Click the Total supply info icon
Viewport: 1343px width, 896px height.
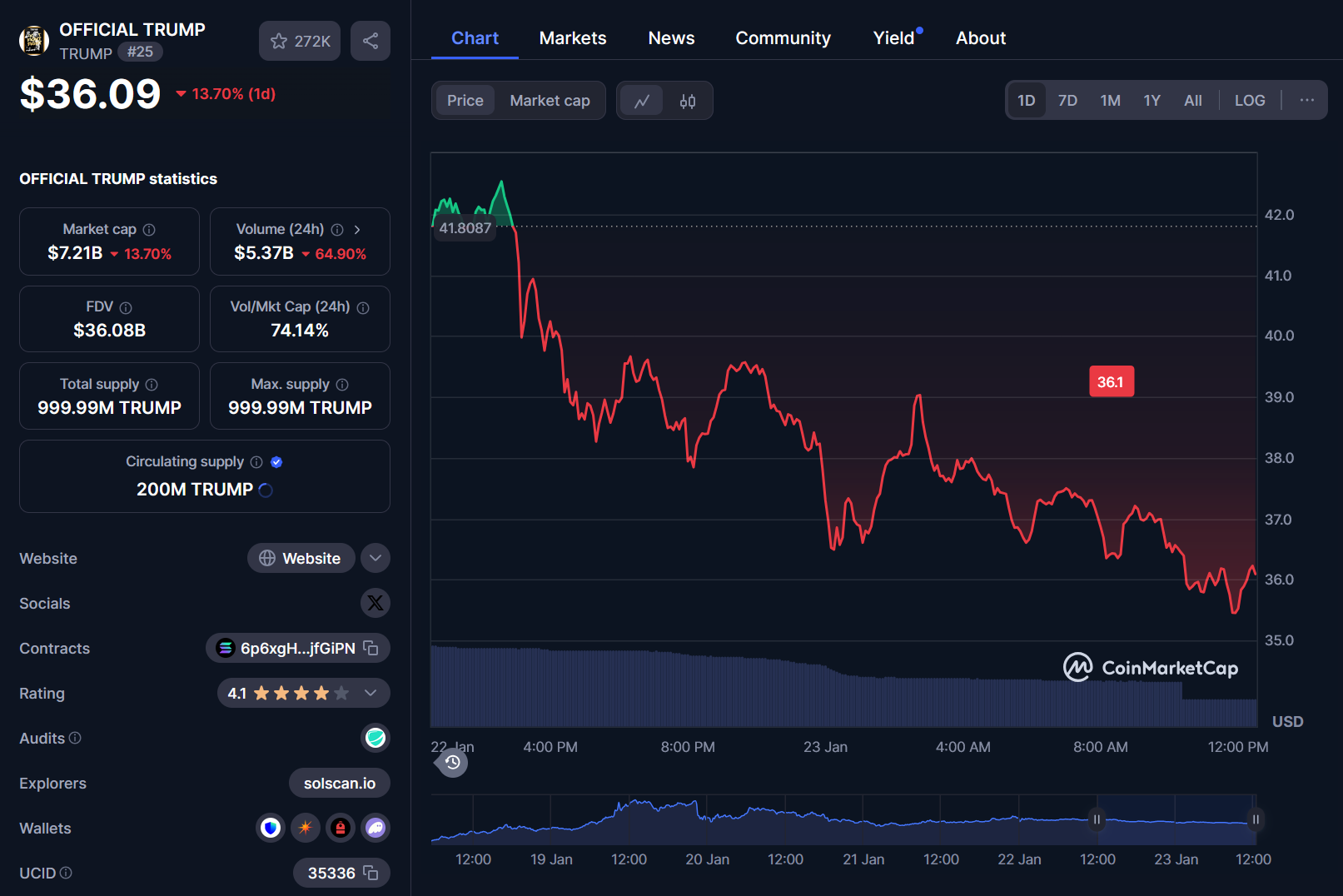pos(152,385)
